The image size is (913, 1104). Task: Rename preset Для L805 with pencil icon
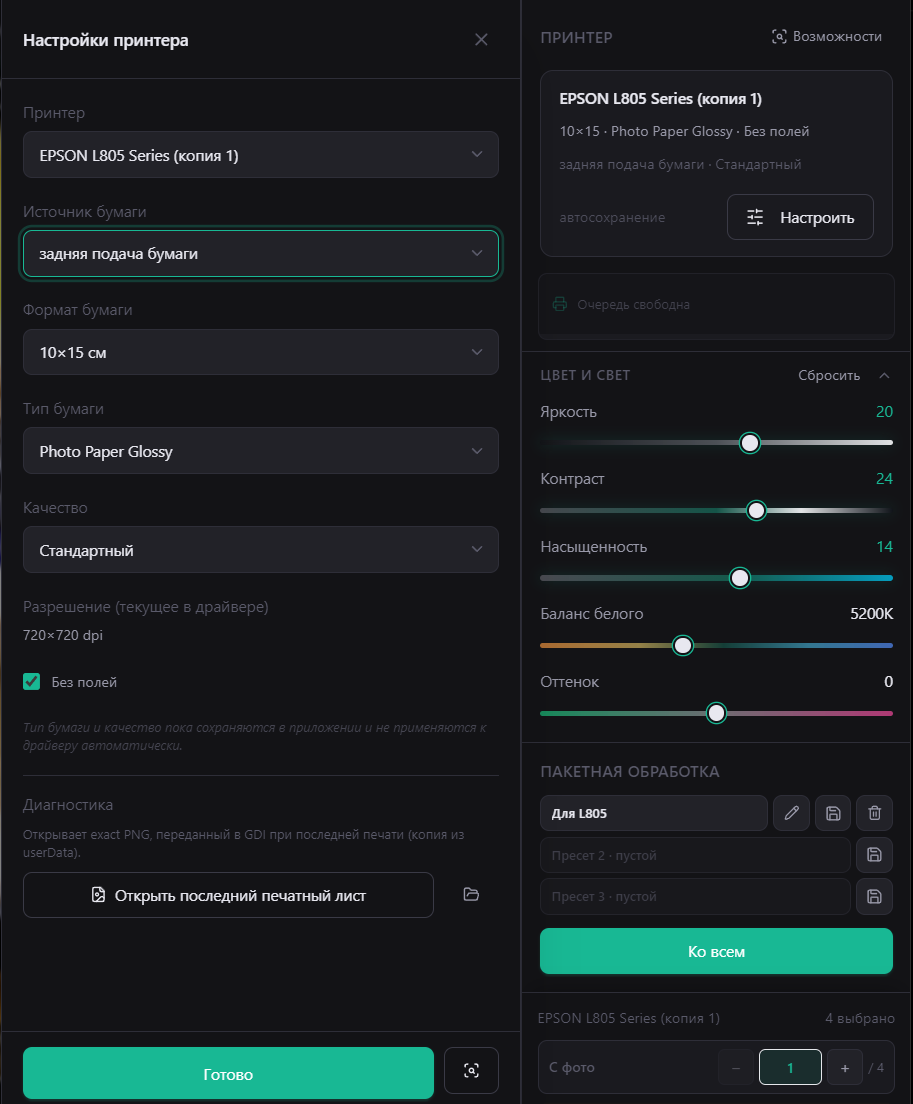791,813
